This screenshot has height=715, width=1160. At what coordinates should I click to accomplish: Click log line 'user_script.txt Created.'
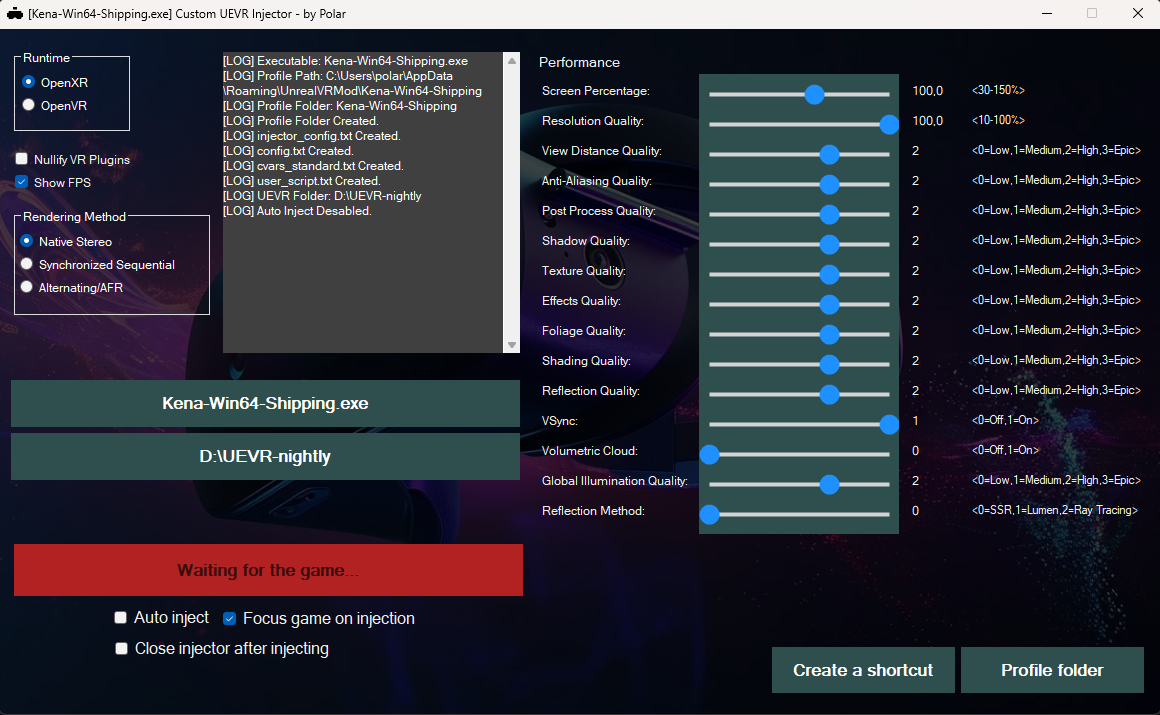pyautogui.click(x=302, y=181)
